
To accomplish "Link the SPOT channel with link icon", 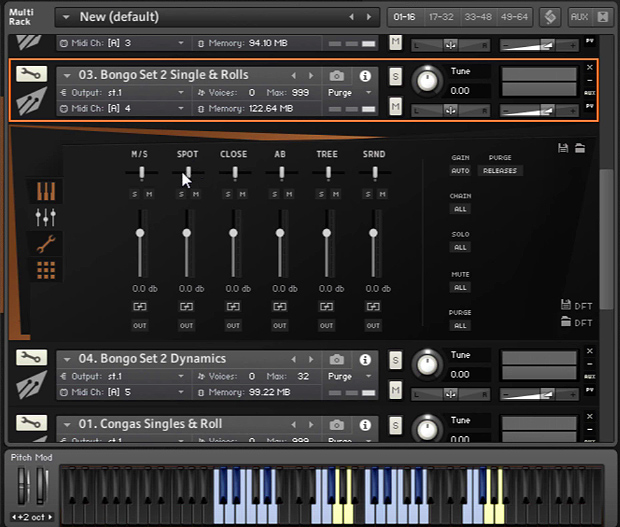I will click(x=186, y=306).
